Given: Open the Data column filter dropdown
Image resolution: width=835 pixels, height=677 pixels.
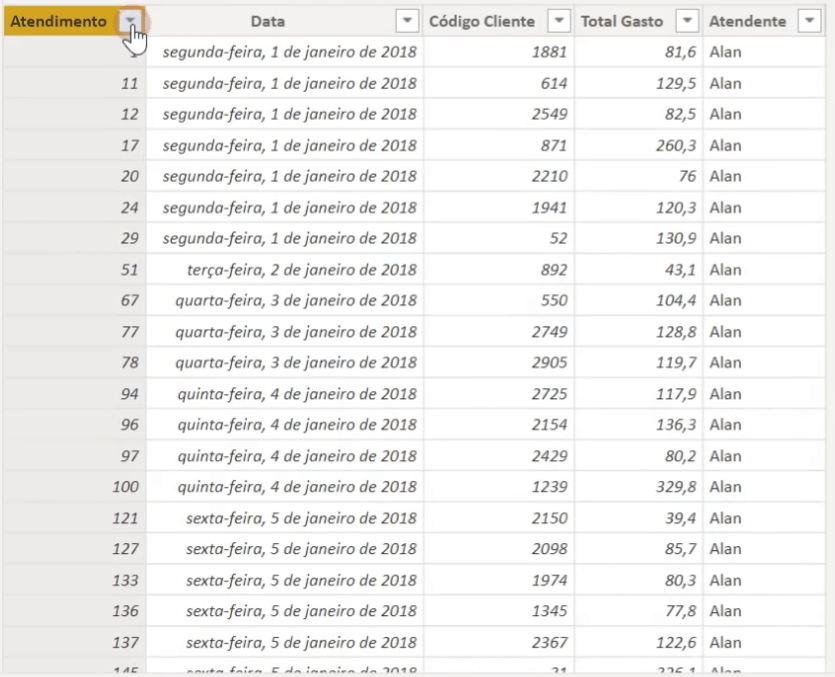Looking at the screenshot, I should 407,21.
